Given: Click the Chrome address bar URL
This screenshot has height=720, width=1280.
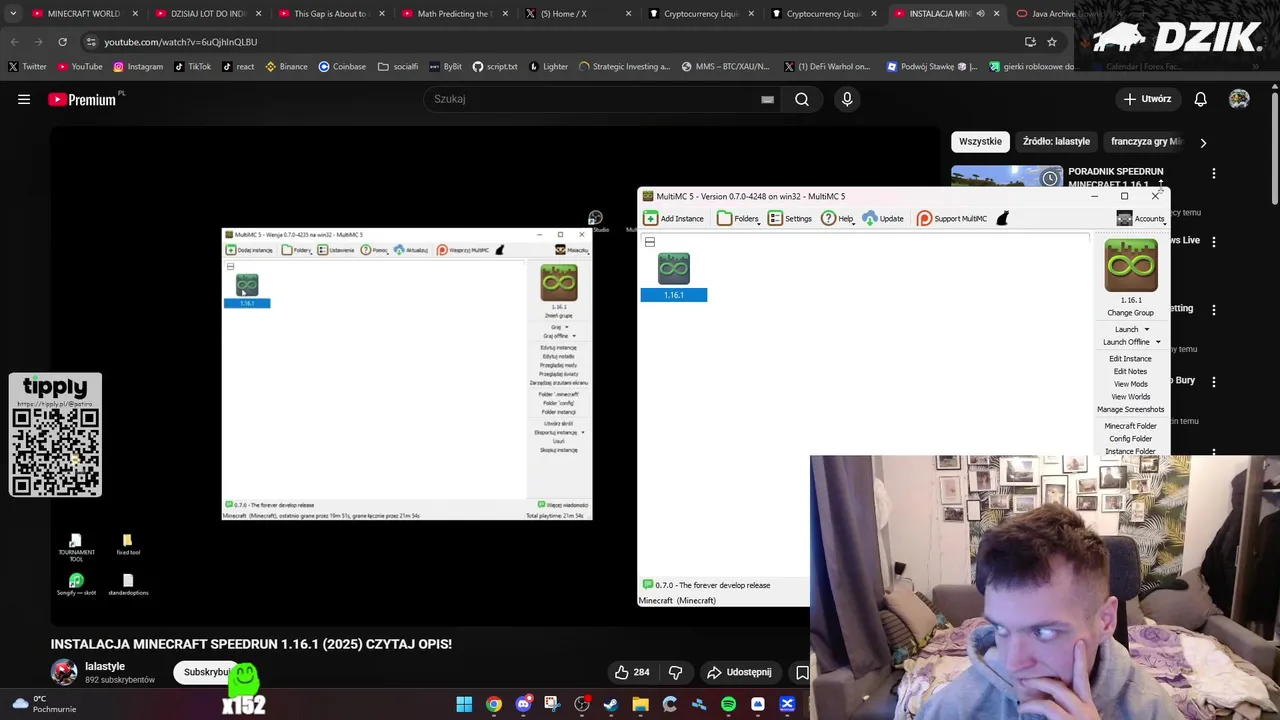Looking at the screenshot, I should [x=181, y=42].
